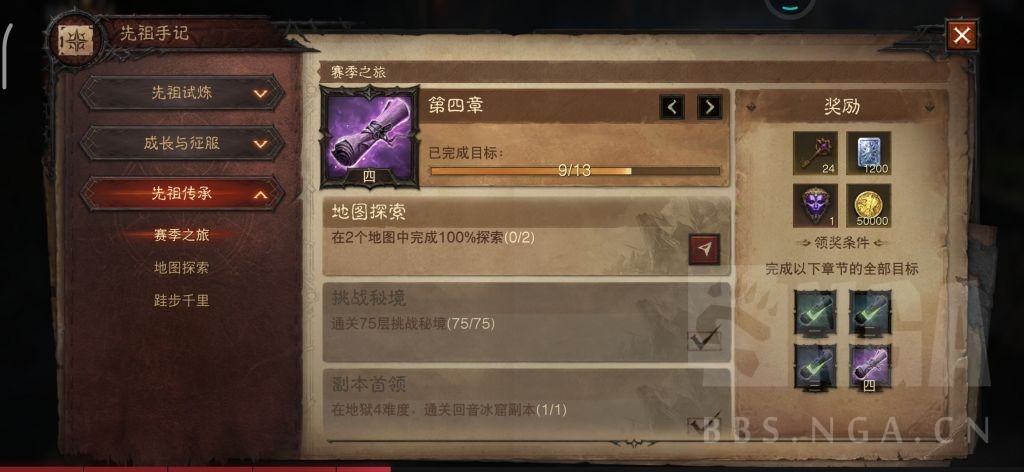Expand the 成长与征服 section

coord(182,143)
